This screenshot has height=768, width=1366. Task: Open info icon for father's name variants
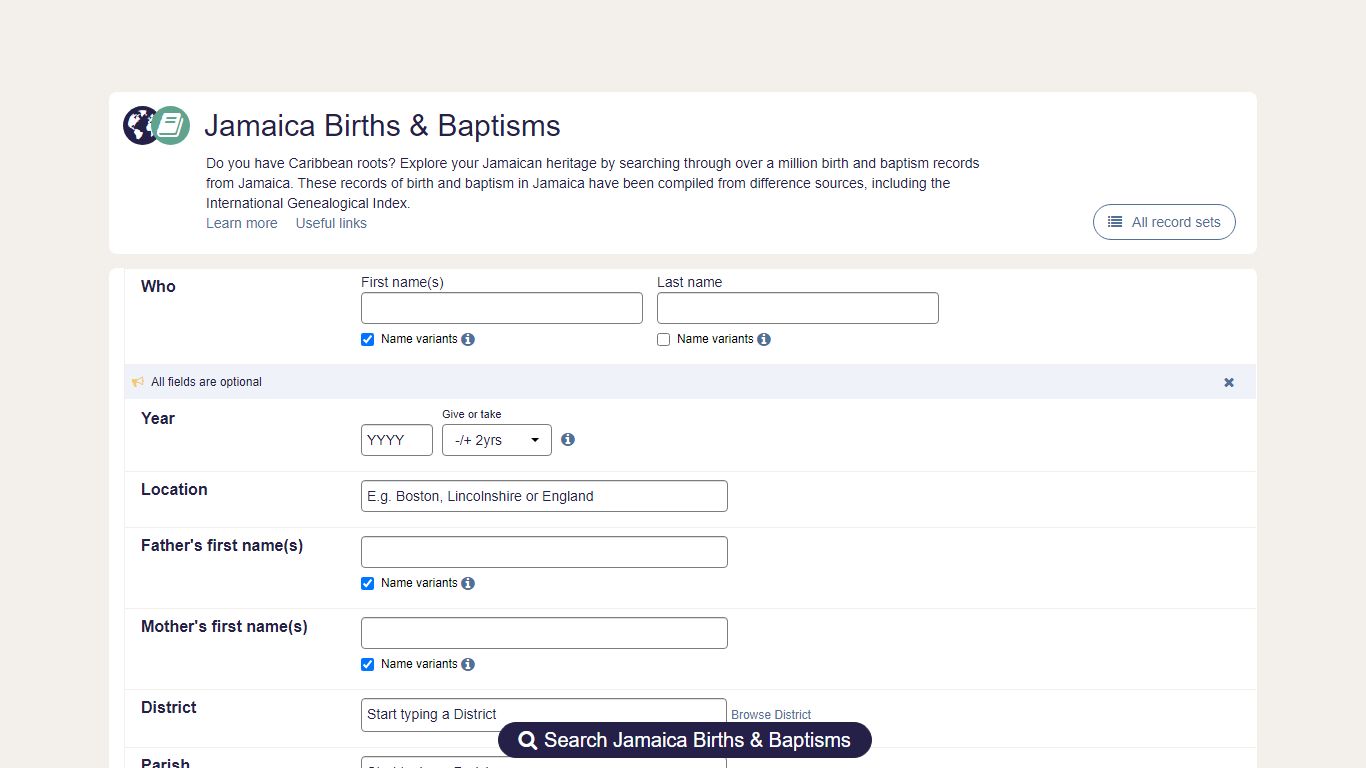468,583
